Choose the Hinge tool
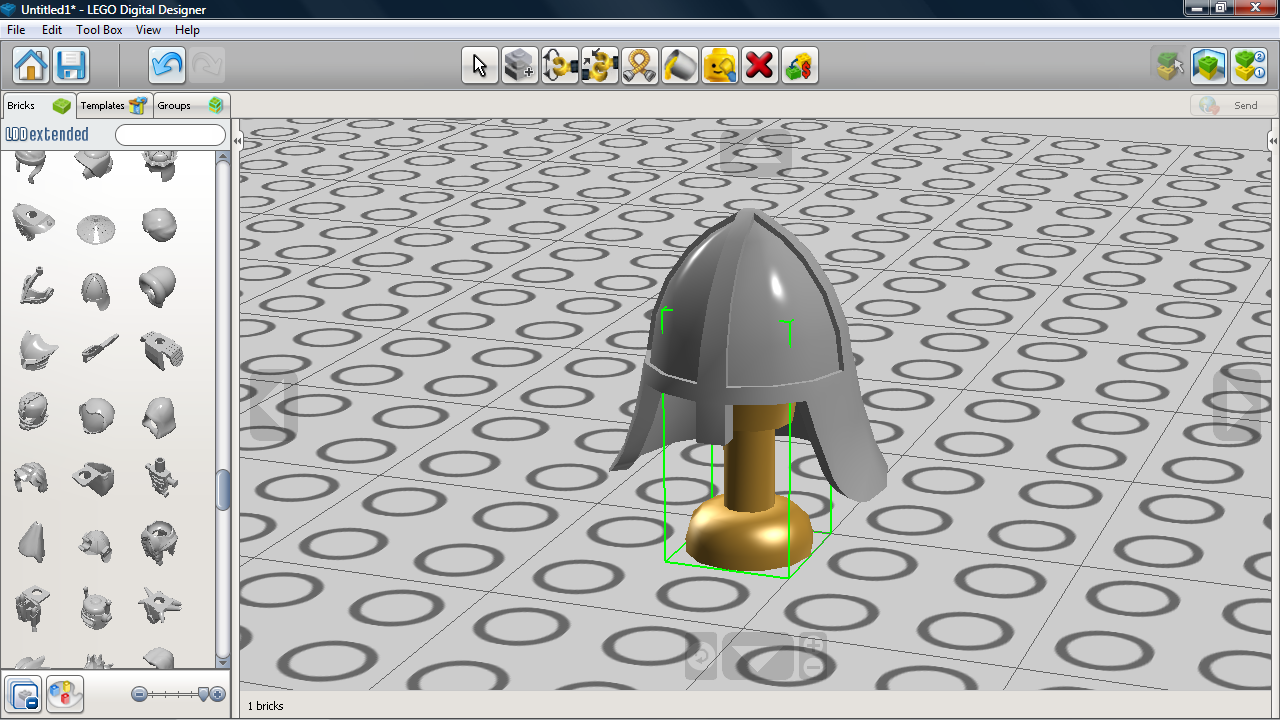Image resolution: width=1280 pixels, height=720 pixels. [x=560, y=66]
